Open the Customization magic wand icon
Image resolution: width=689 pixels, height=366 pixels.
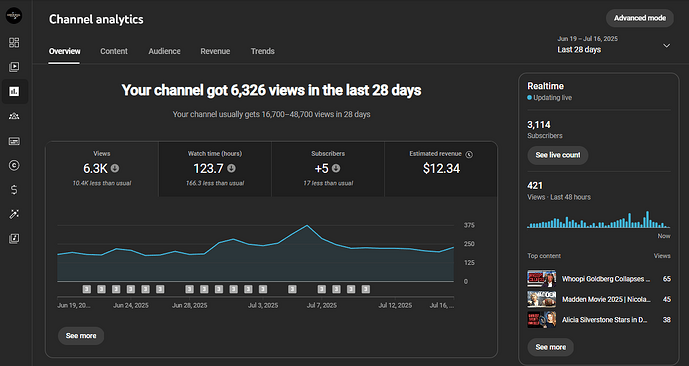click(14, 214)
